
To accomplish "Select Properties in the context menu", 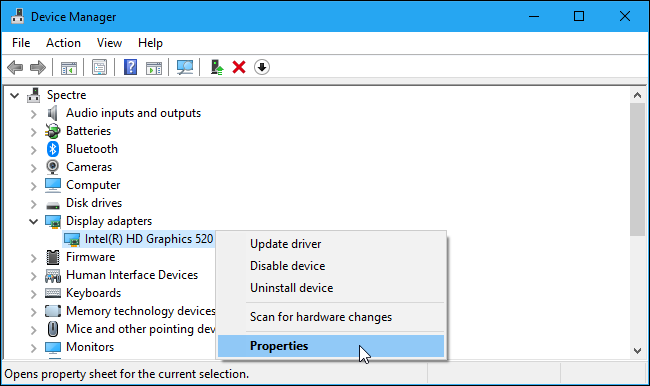I will click(331, 346).
